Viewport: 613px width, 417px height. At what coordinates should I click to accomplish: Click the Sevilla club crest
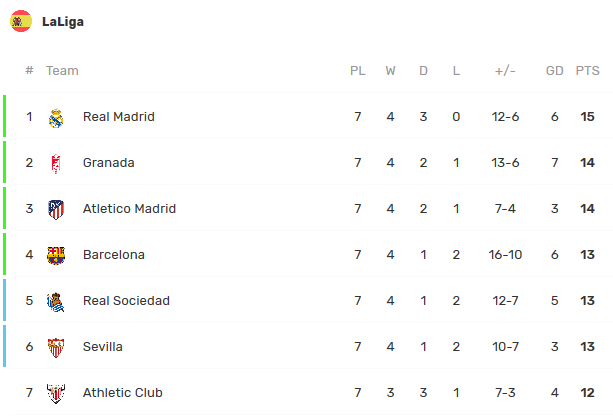point(56,347)
